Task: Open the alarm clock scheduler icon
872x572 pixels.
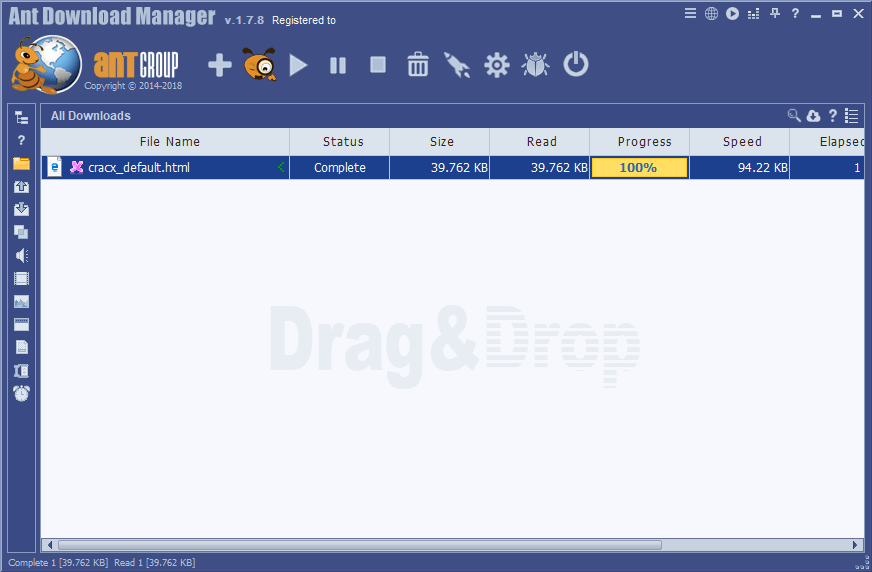Action: (22, 394)
